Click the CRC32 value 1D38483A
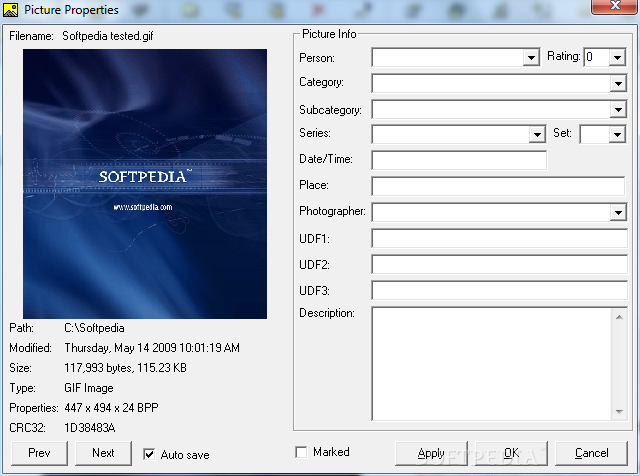 tap(90, 428)
